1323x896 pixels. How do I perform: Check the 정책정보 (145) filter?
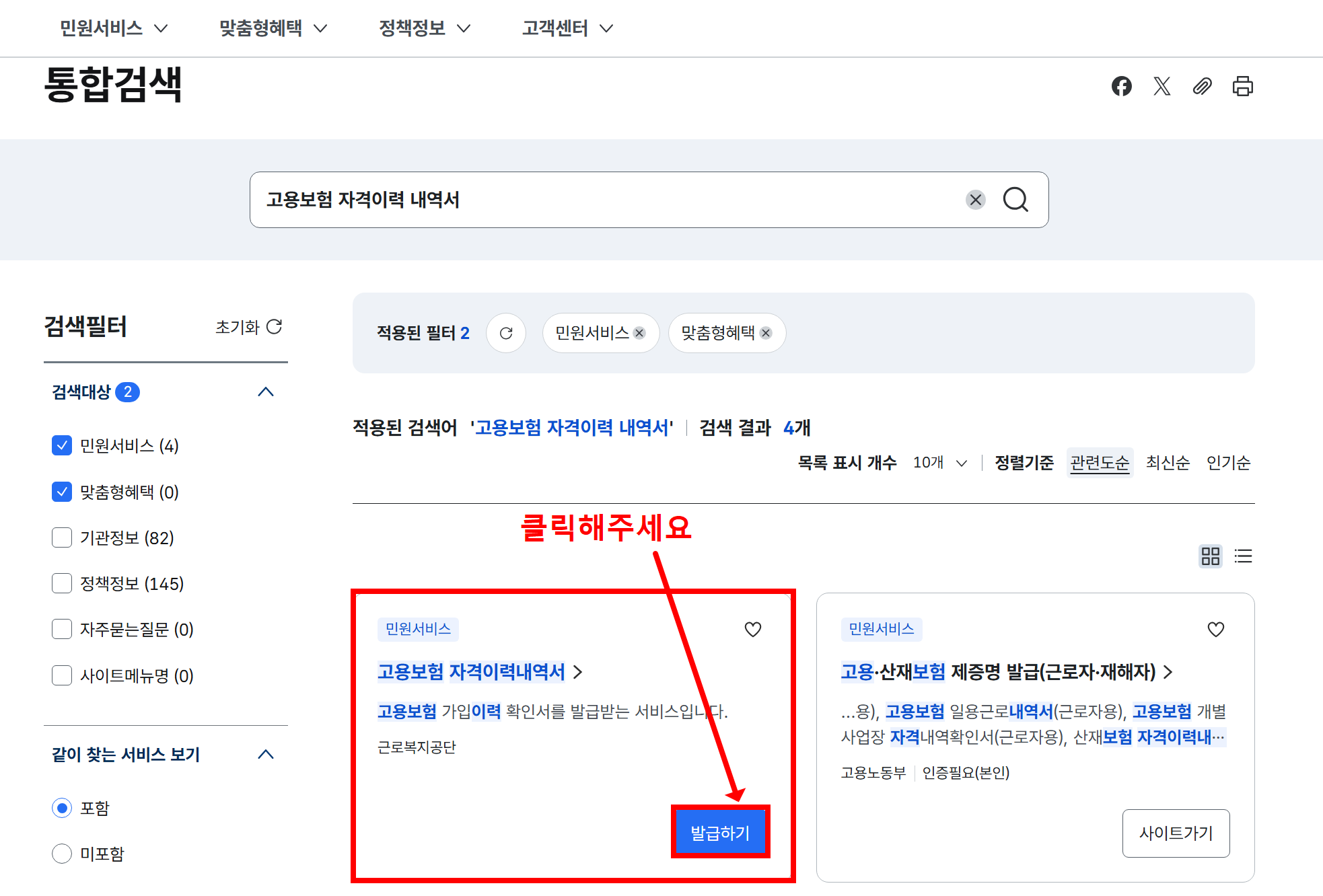coord(62,584)
